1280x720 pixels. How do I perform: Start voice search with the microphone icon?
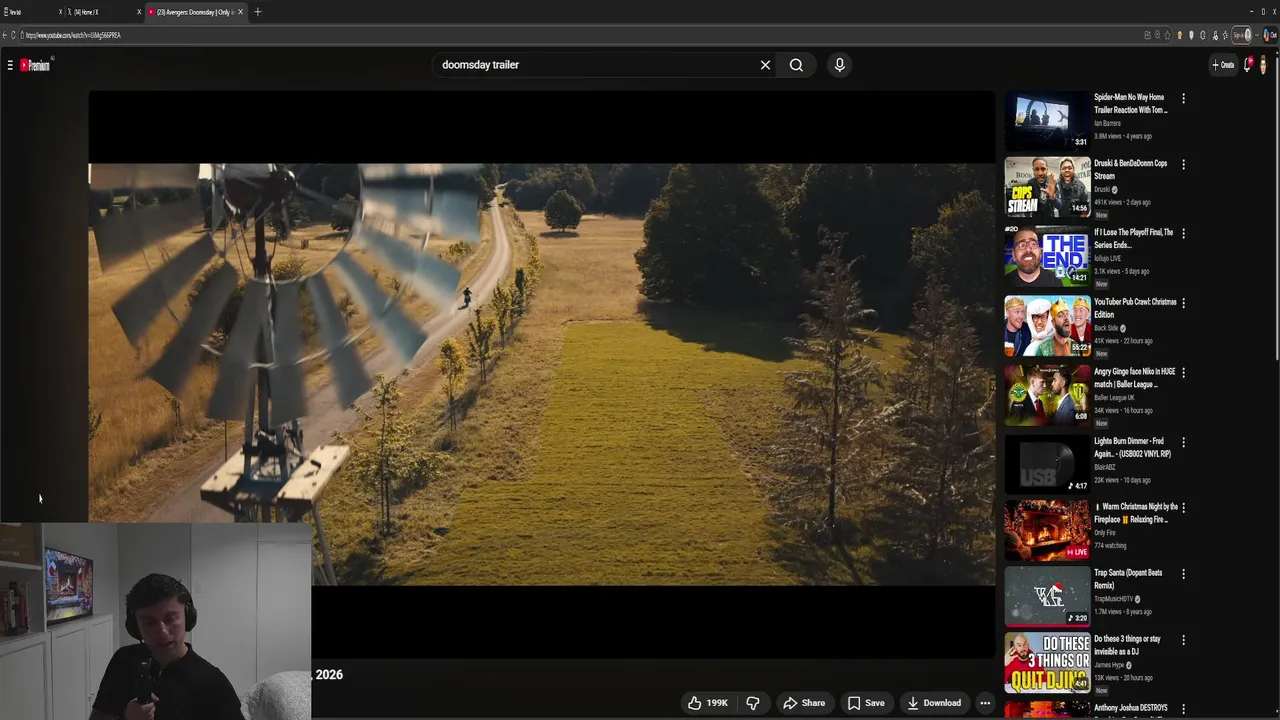click(839, 65)
